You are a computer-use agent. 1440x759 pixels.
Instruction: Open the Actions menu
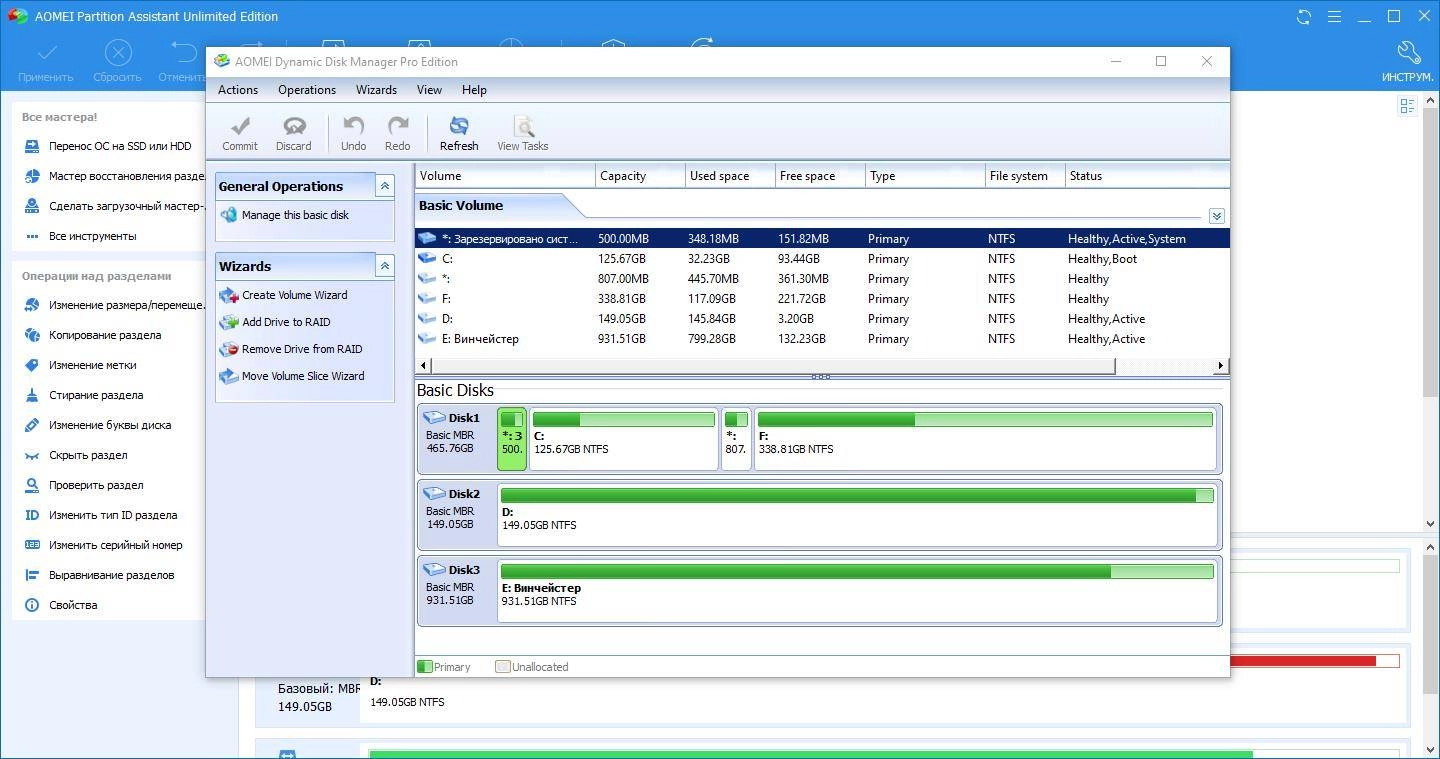[x=238, y=90]
